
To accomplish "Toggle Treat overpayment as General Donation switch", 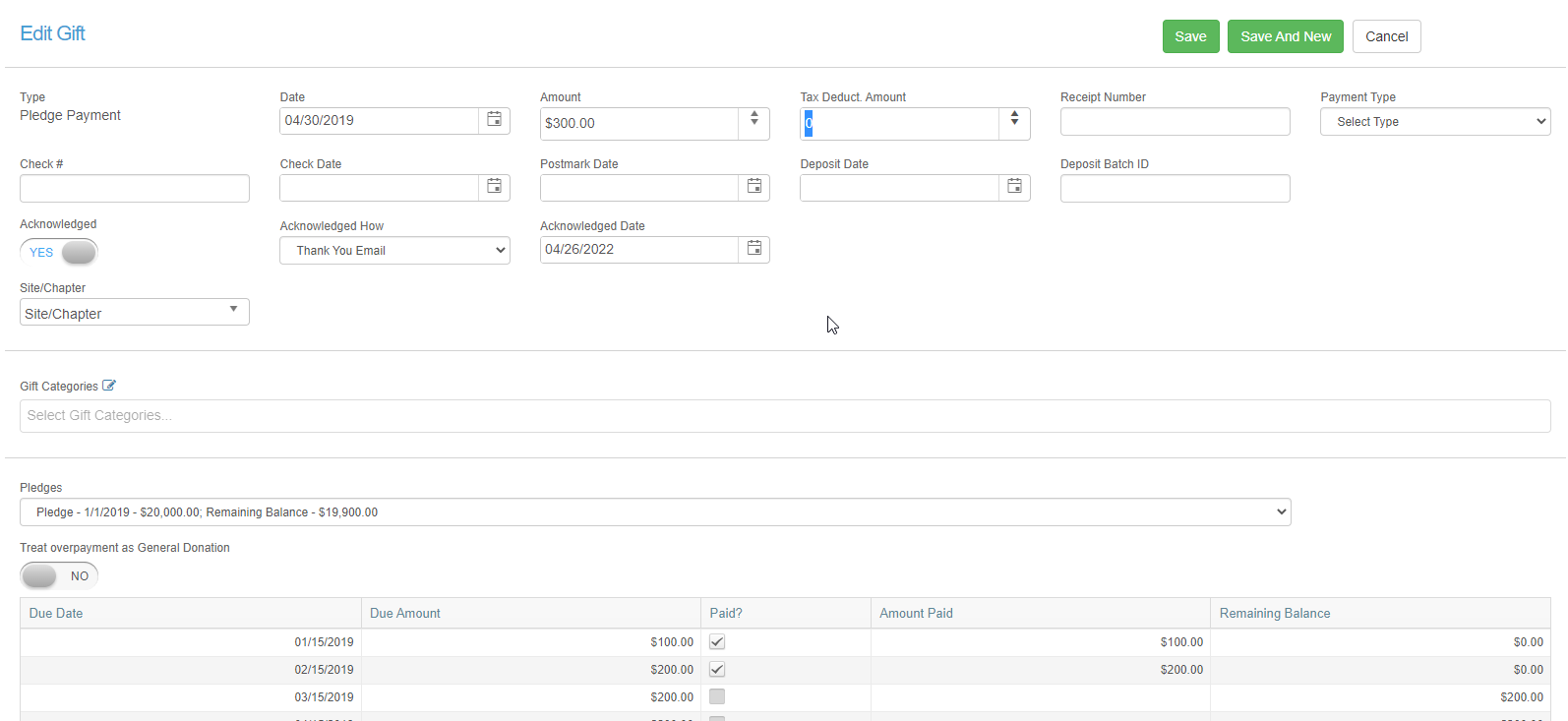I will point(59,575).
